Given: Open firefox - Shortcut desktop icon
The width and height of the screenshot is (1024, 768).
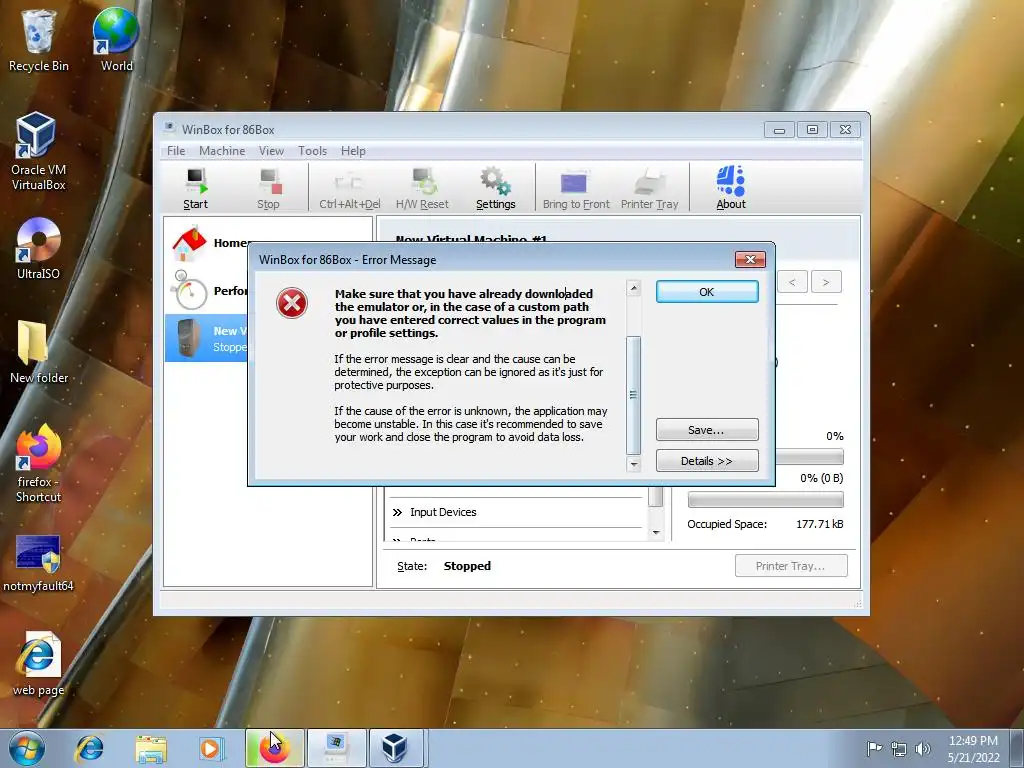Looking at the screenshot, I should 39,464.
